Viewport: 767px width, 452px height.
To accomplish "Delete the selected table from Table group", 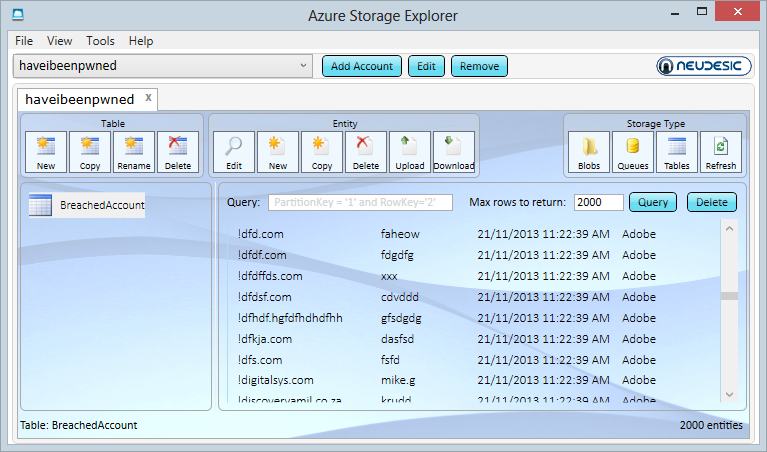I will pyautogui.click(x=178, y=152).
